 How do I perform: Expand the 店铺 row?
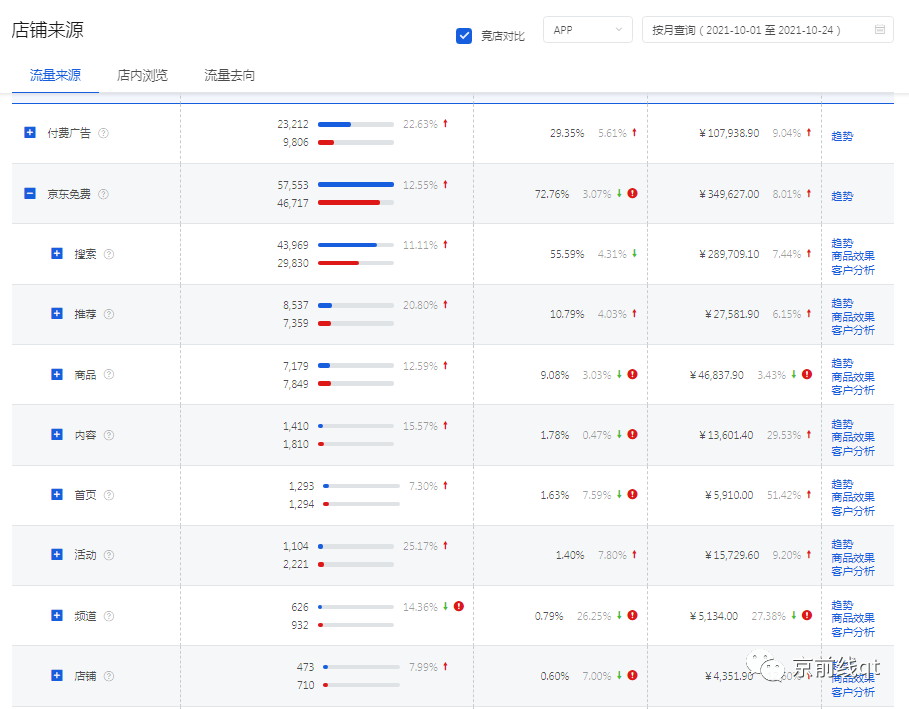click(57, 675)
